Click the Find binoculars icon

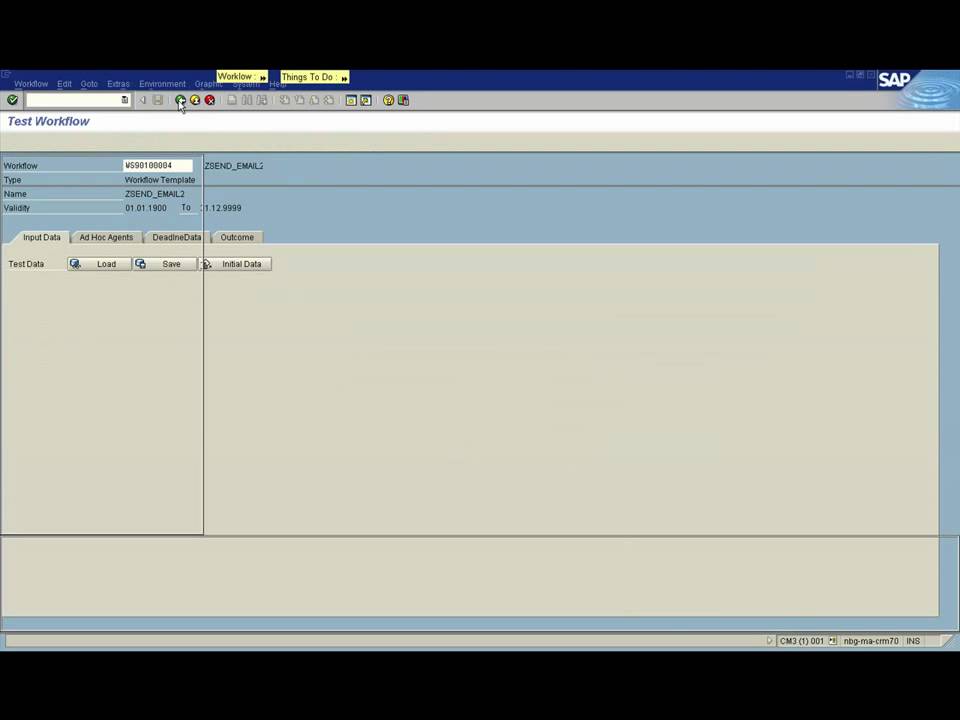[247, 100]
